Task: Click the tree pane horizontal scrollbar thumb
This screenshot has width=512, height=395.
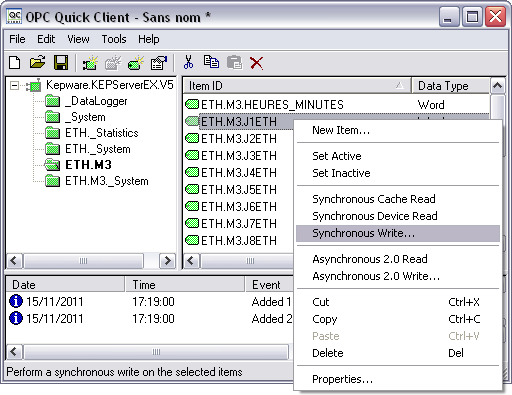Action: 83,261
